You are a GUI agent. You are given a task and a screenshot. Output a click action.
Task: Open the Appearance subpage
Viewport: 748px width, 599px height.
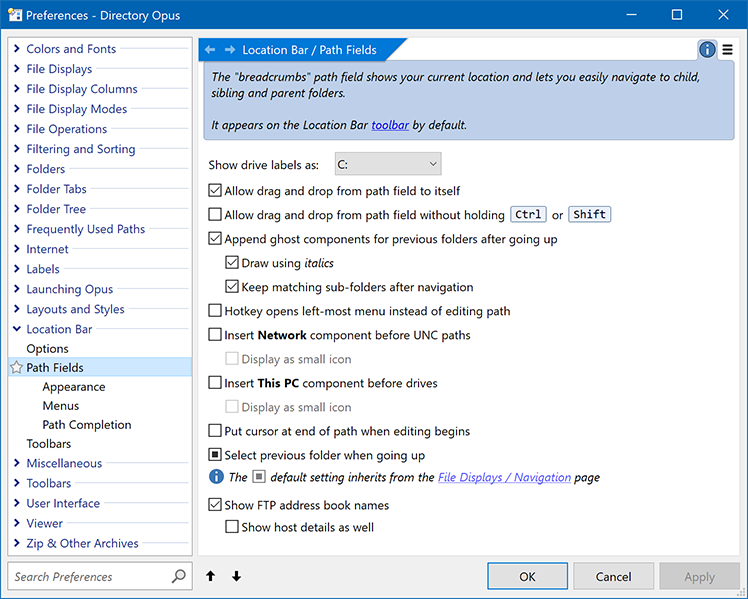[74, 387]
